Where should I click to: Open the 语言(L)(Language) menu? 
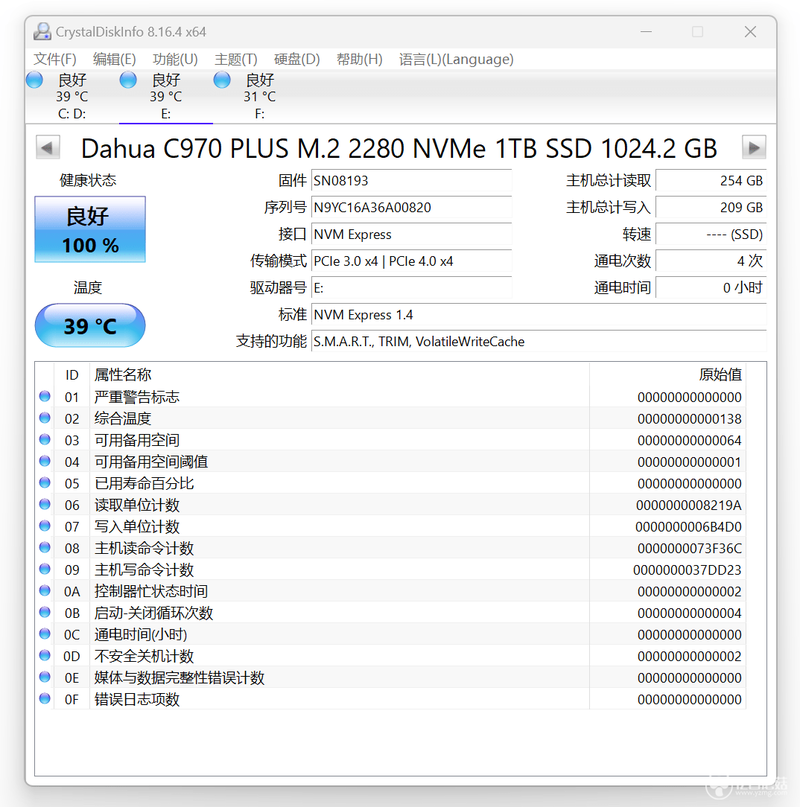[x=456, y=59]
